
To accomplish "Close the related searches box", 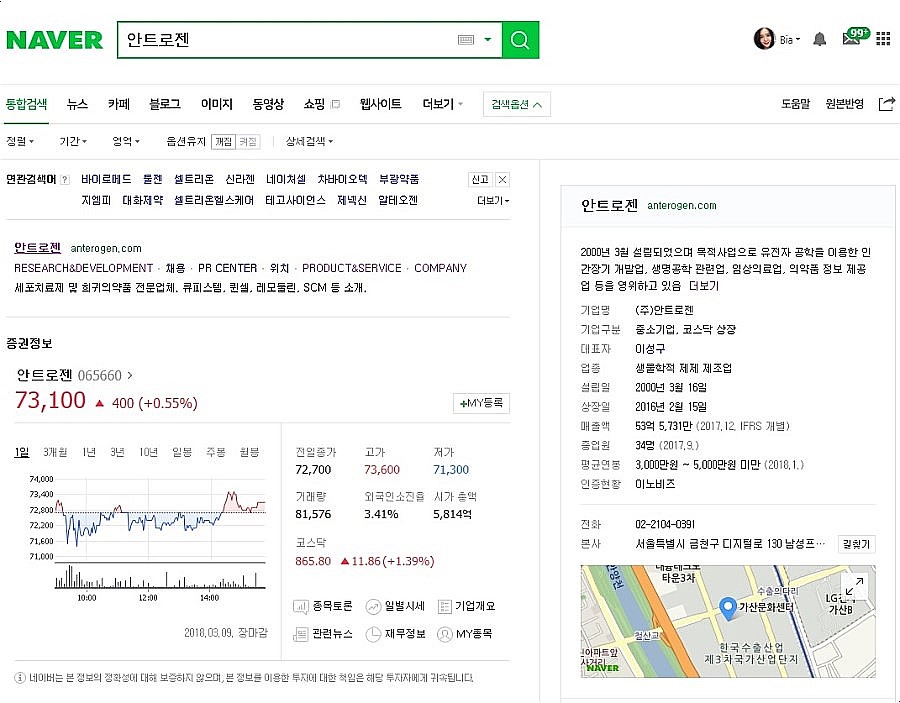I will (x=502, y=180).
